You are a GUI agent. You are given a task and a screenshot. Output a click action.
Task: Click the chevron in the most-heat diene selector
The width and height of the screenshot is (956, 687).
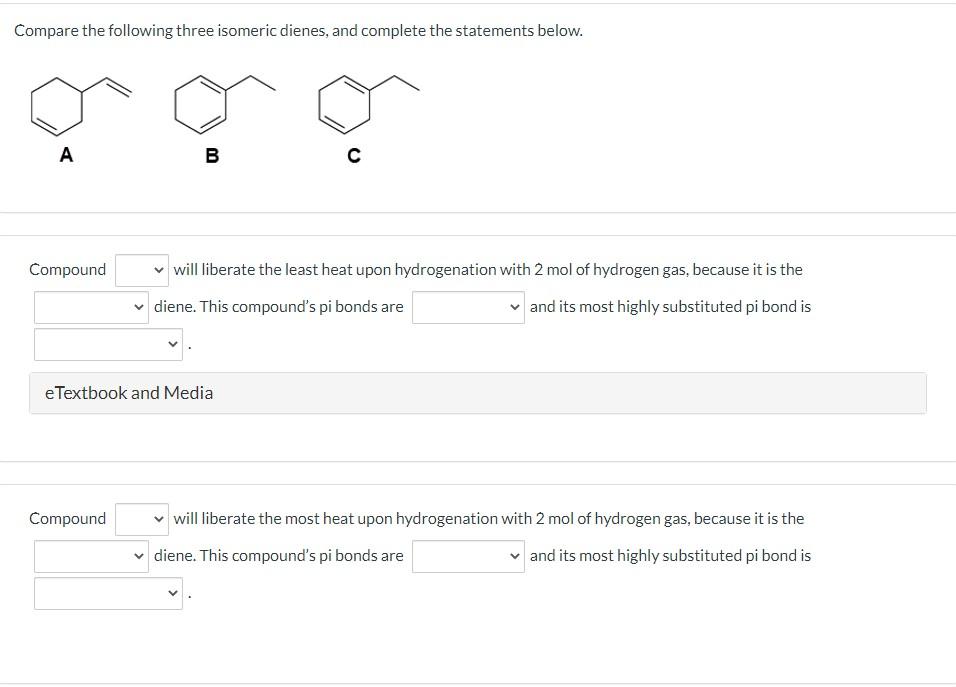coord(139,555)
